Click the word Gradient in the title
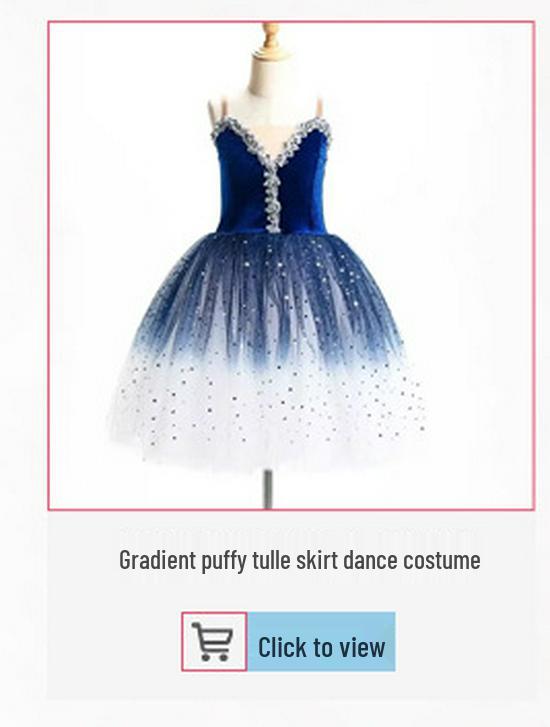This screenshot has width=550, height=727. (x=158, y=561)
